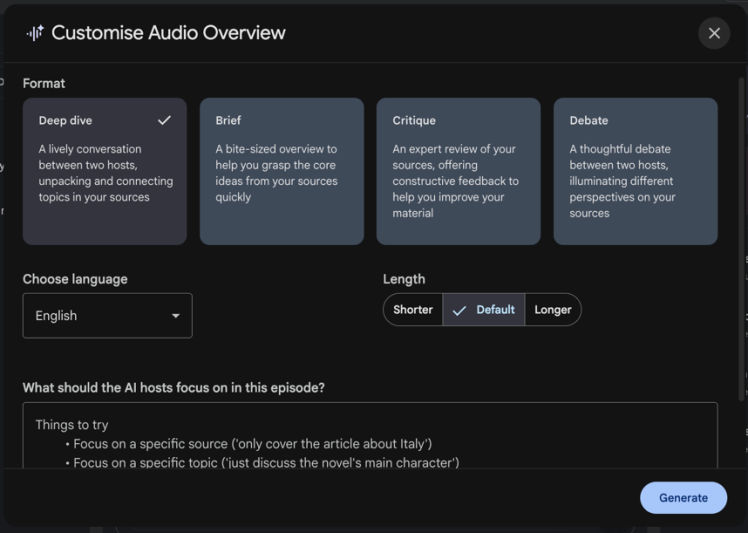Select the Brief format card
This screenshot has width=748, height=533.
click(x=281, y=171)
